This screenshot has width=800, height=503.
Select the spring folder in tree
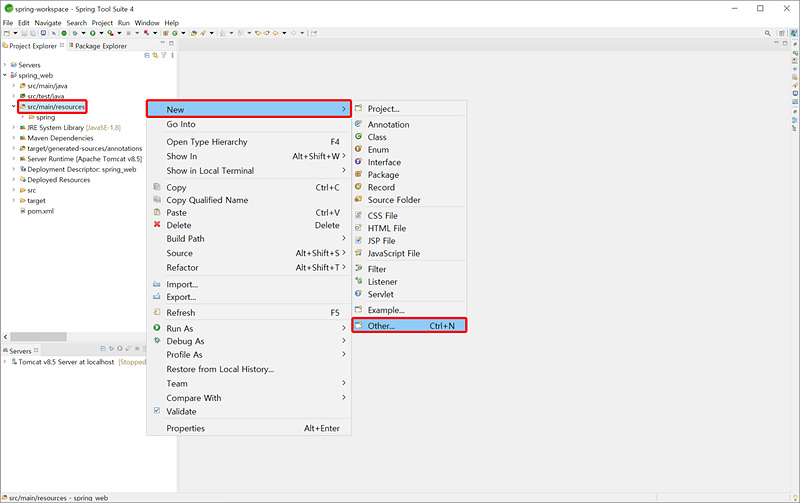[45, 117]
